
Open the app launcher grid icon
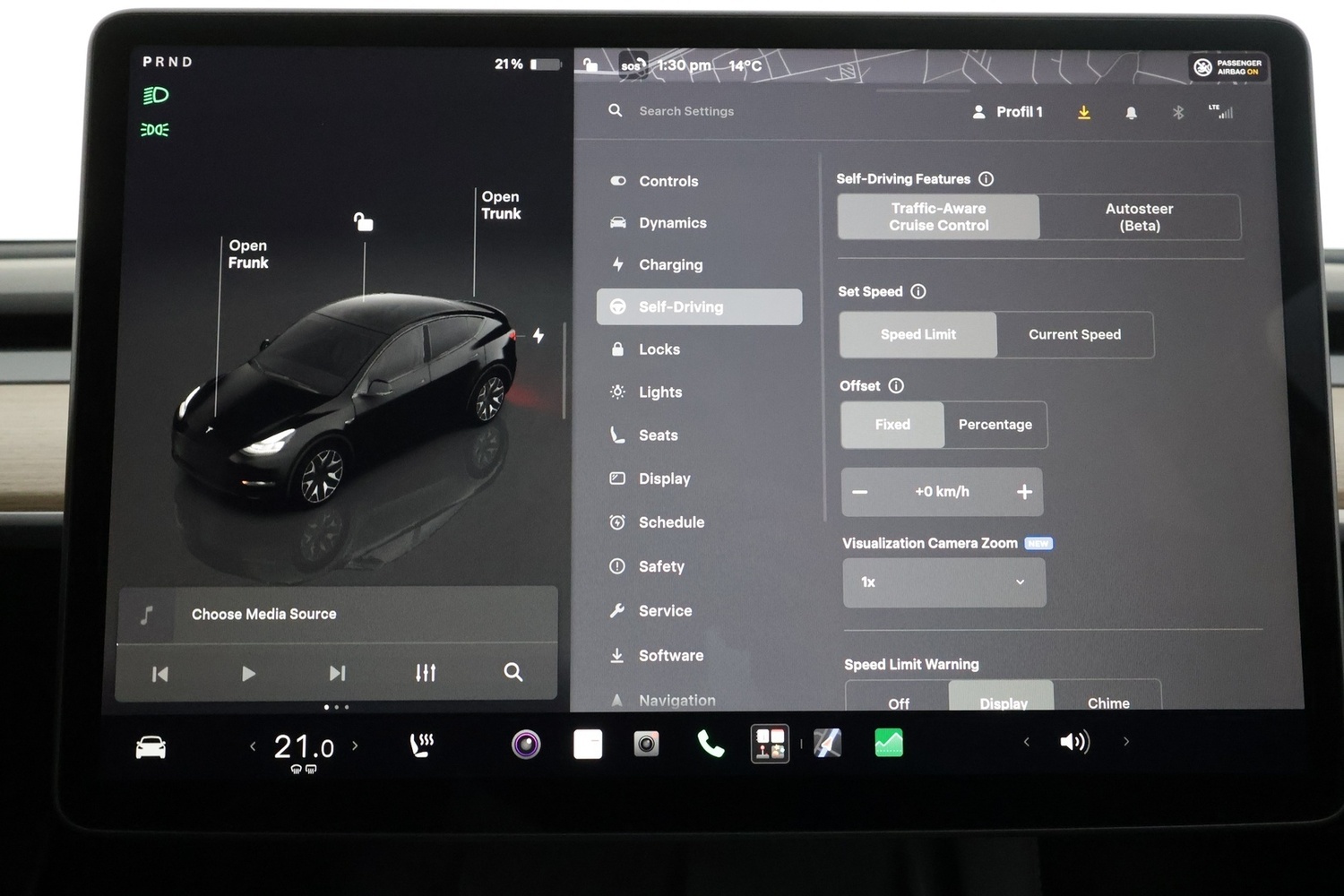[770, 744]
